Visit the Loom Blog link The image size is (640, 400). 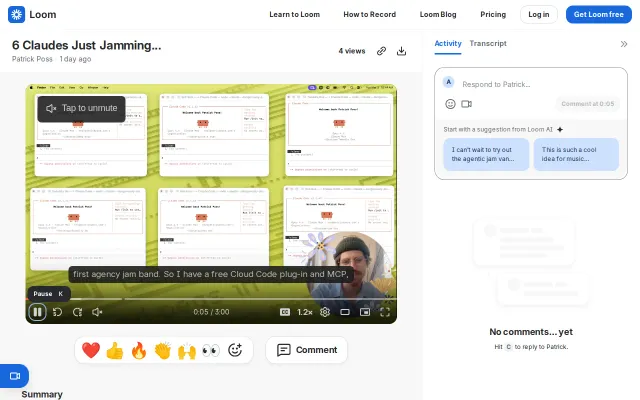tap(438, 15)
